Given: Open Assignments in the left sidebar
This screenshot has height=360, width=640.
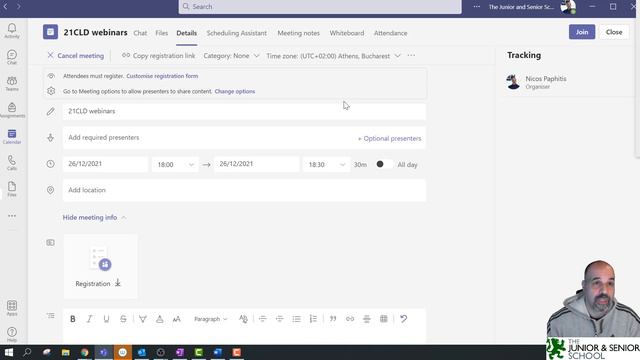Looking at the screenshot, I should coord(12,110).
